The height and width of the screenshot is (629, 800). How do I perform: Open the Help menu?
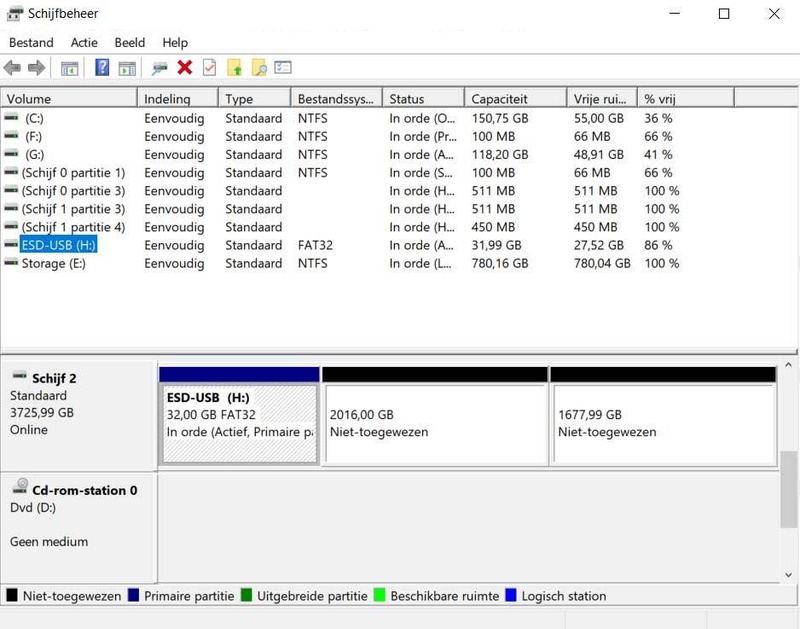[175, 43]
